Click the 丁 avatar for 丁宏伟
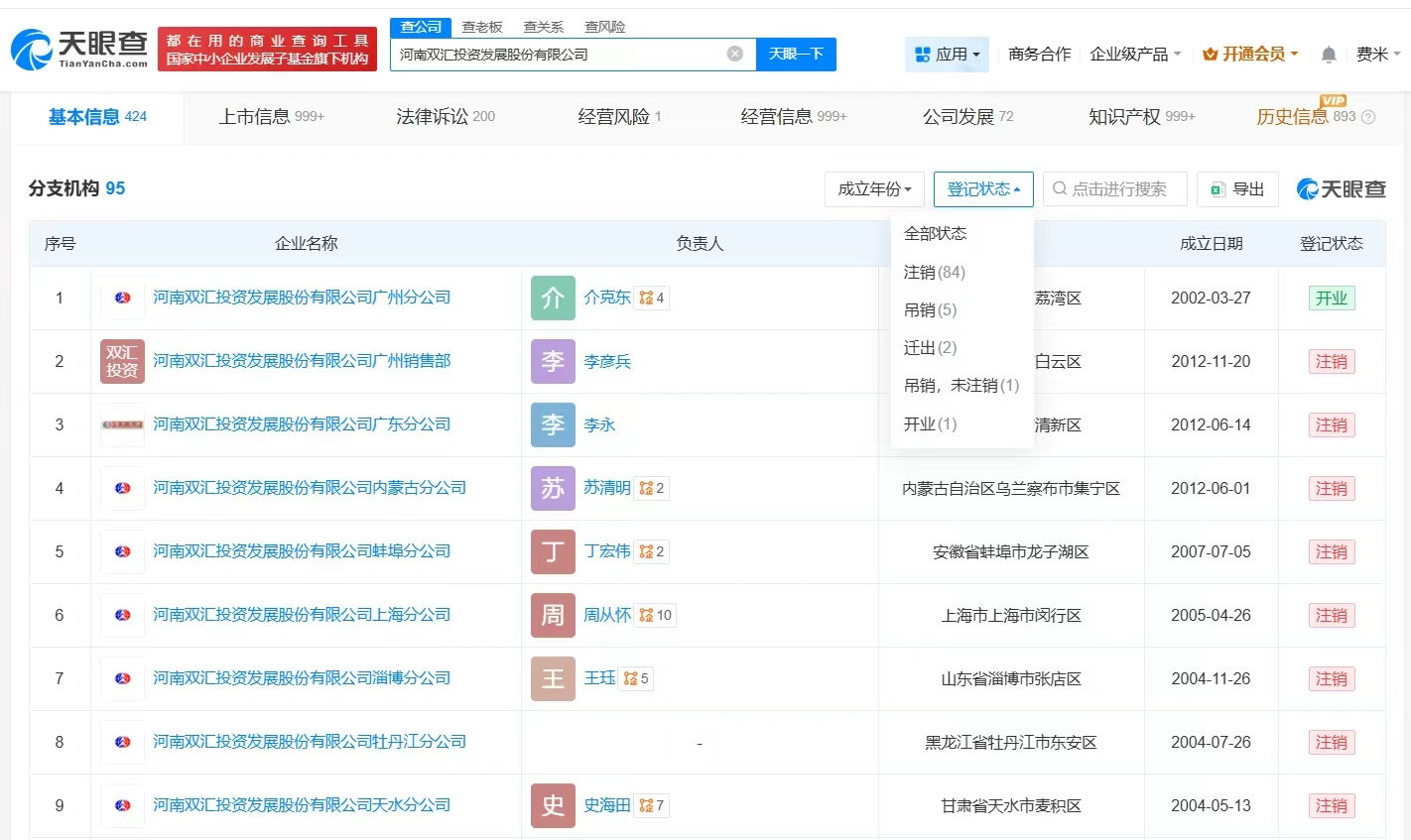 (553, 551)
